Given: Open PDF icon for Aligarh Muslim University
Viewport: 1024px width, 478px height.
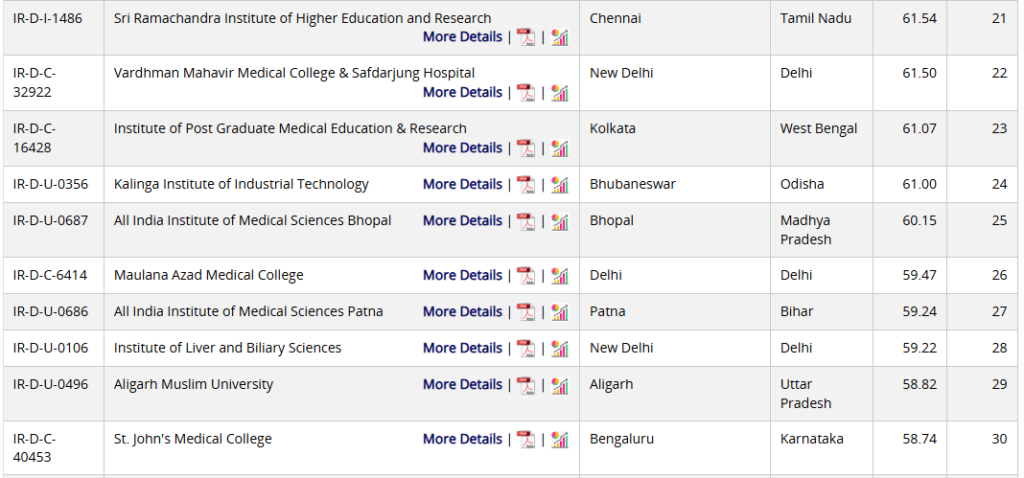Looking at the screenshot, I should [525, 385].
